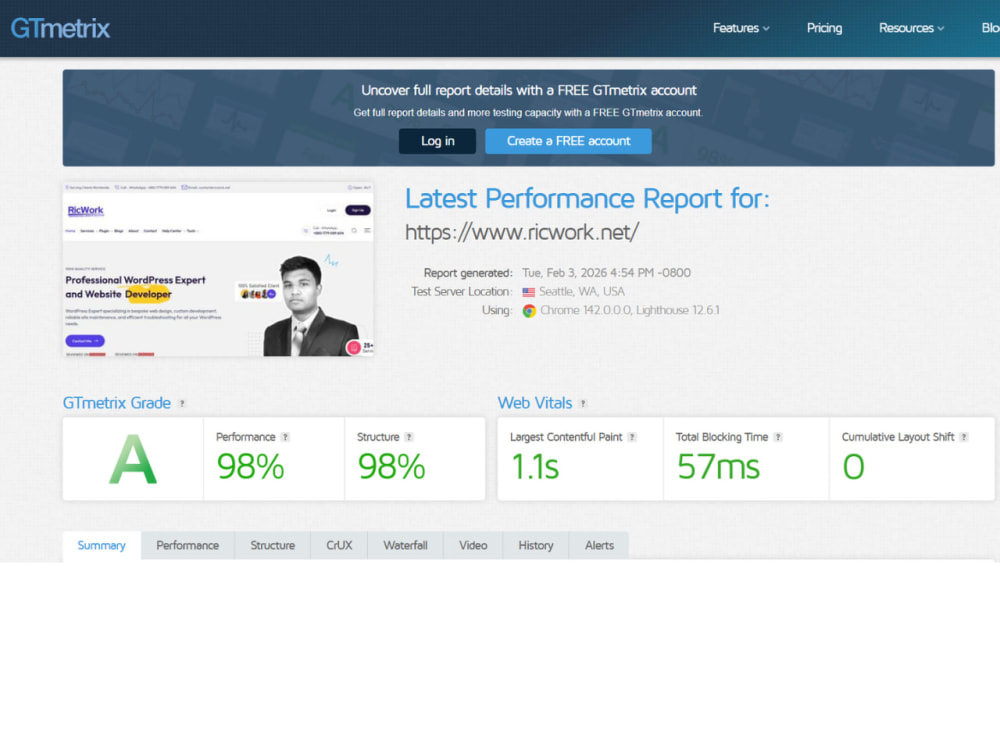Click the grade A letter

tap(133, 459)
